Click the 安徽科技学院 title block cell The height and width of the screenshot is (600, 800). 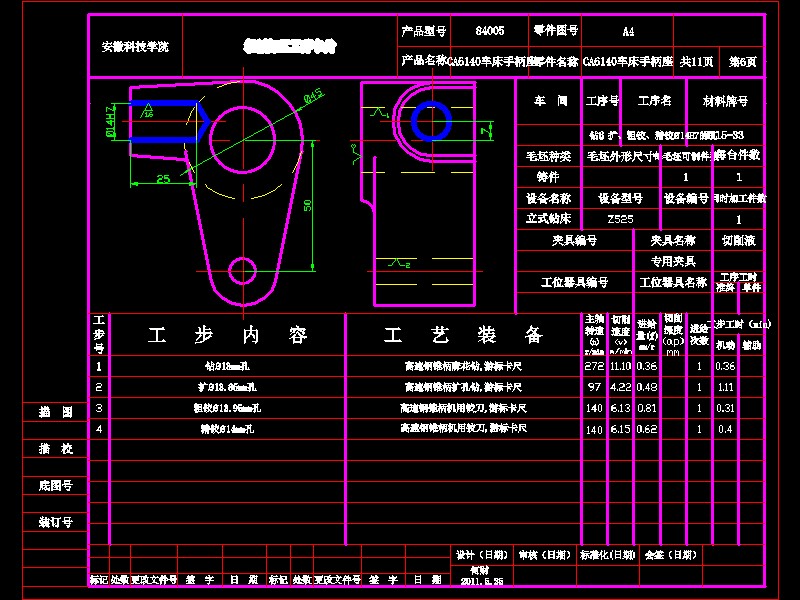click(135, 47)
